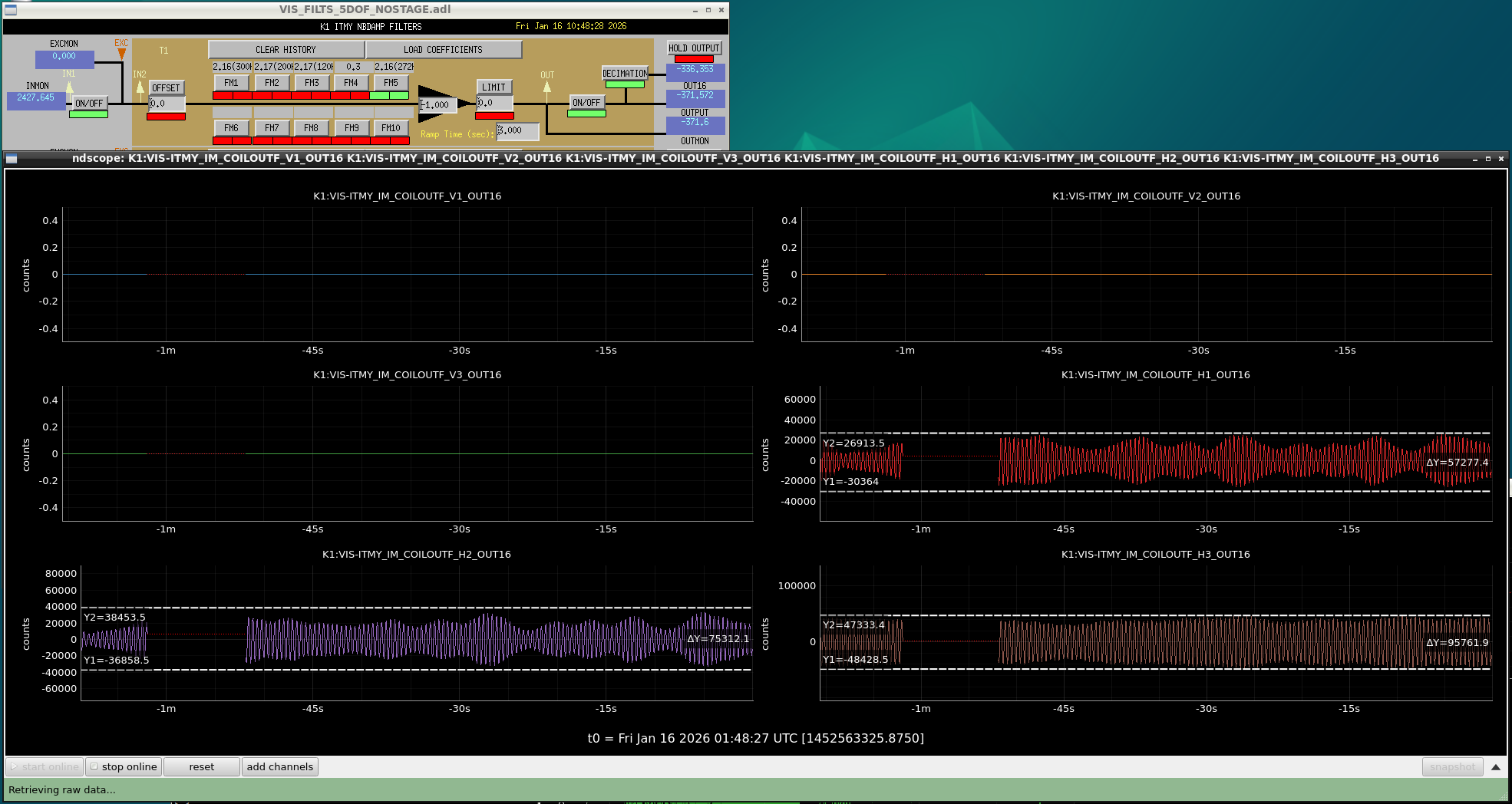Click the IN2 test point arrow

(140, 87)
